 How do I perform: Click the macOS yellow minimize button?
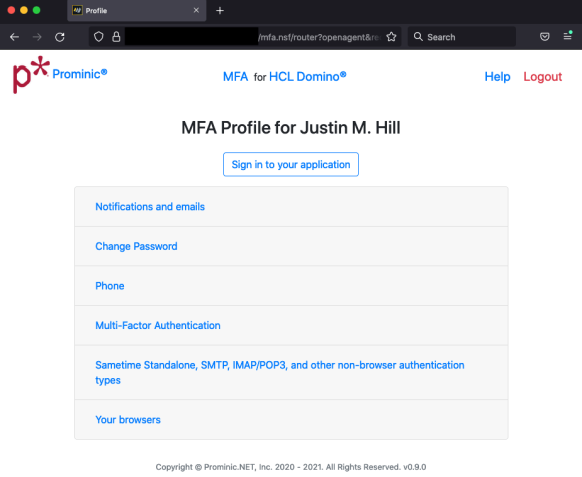point(24,10)
